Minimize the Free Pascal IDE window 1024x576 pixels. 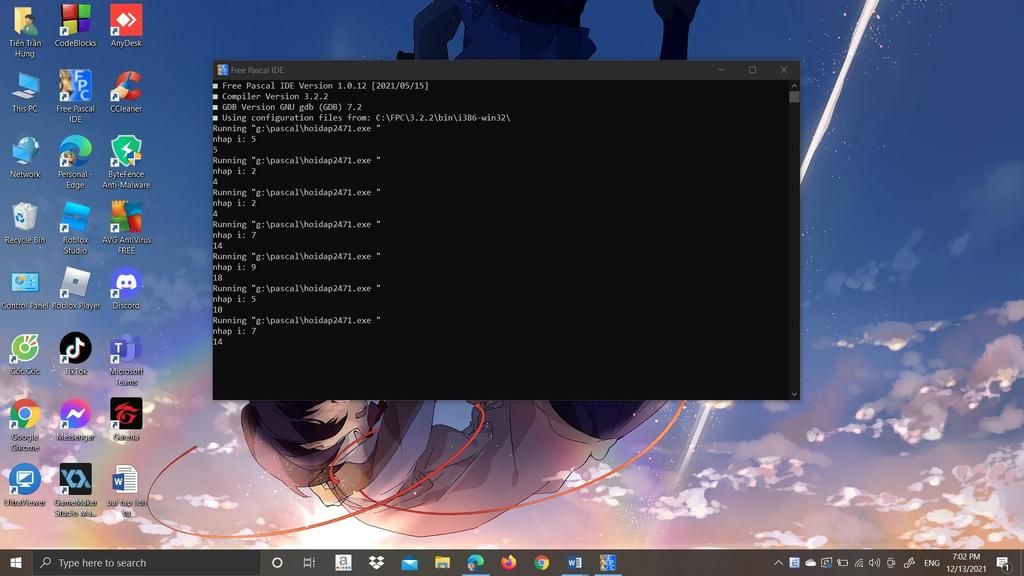coord(722,70)
